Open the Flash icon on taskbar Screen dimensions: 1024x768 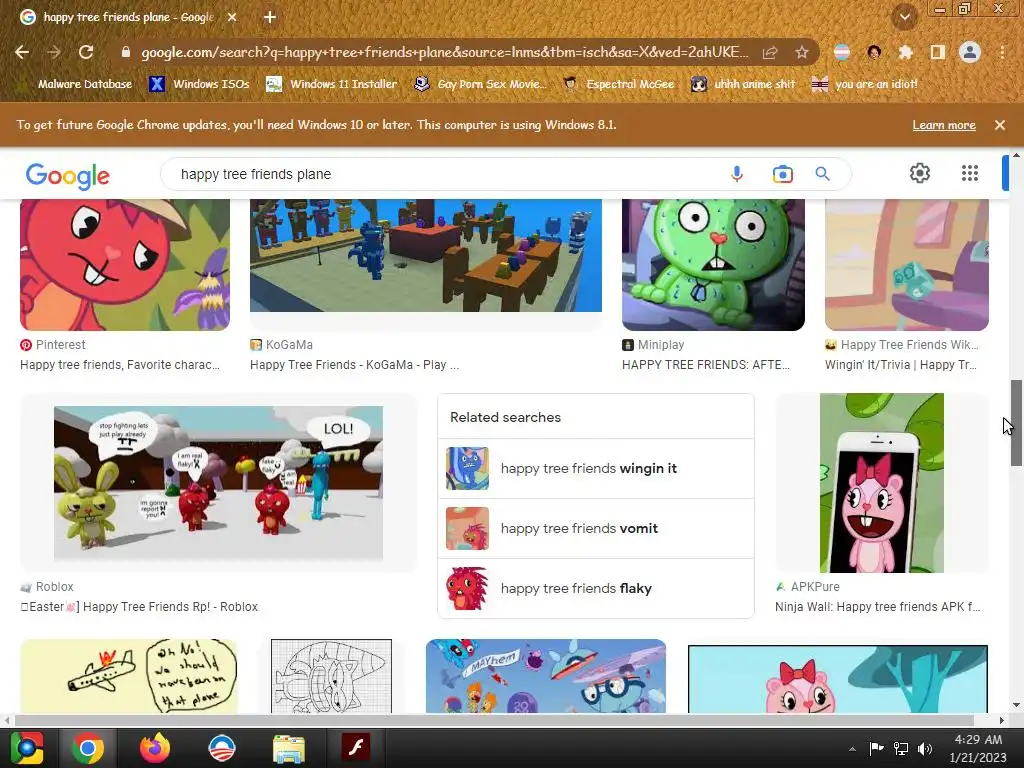point(355,748)
